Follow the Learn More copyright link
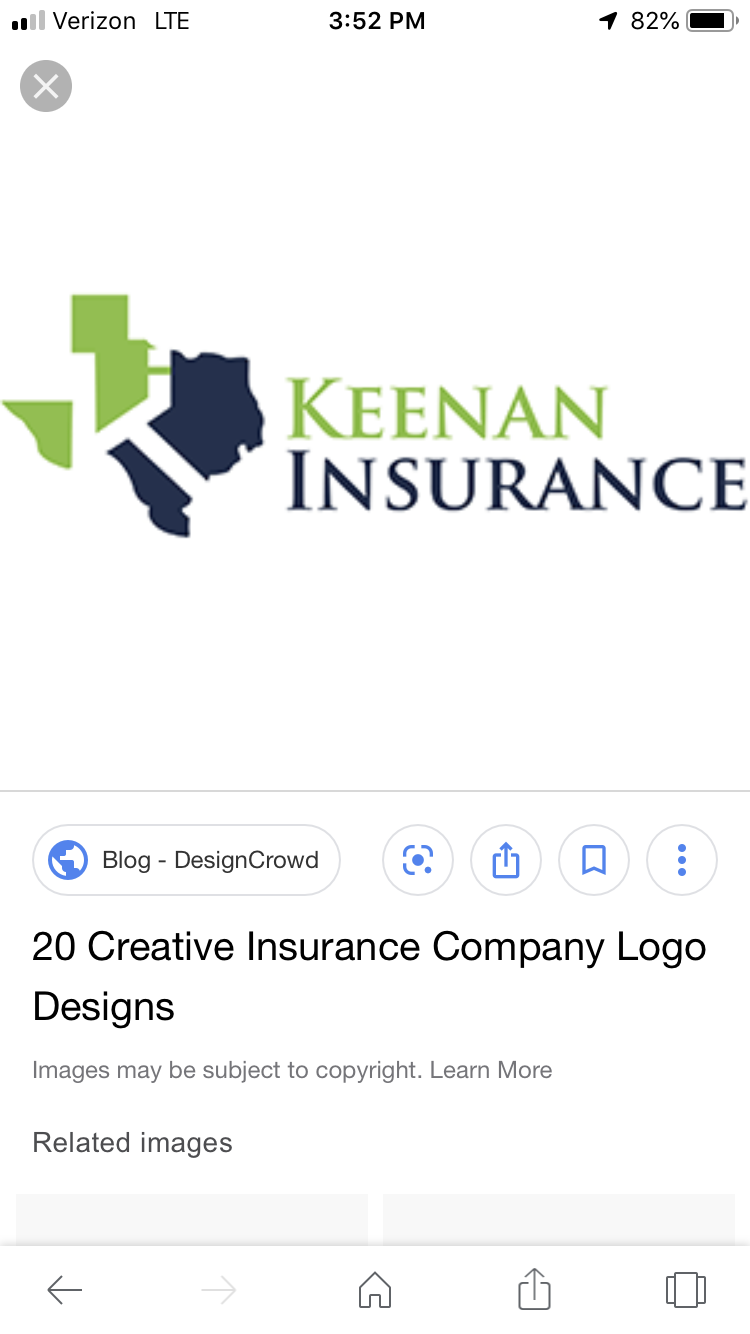This screenshot has height=1334, width=750. (491, 1070)
